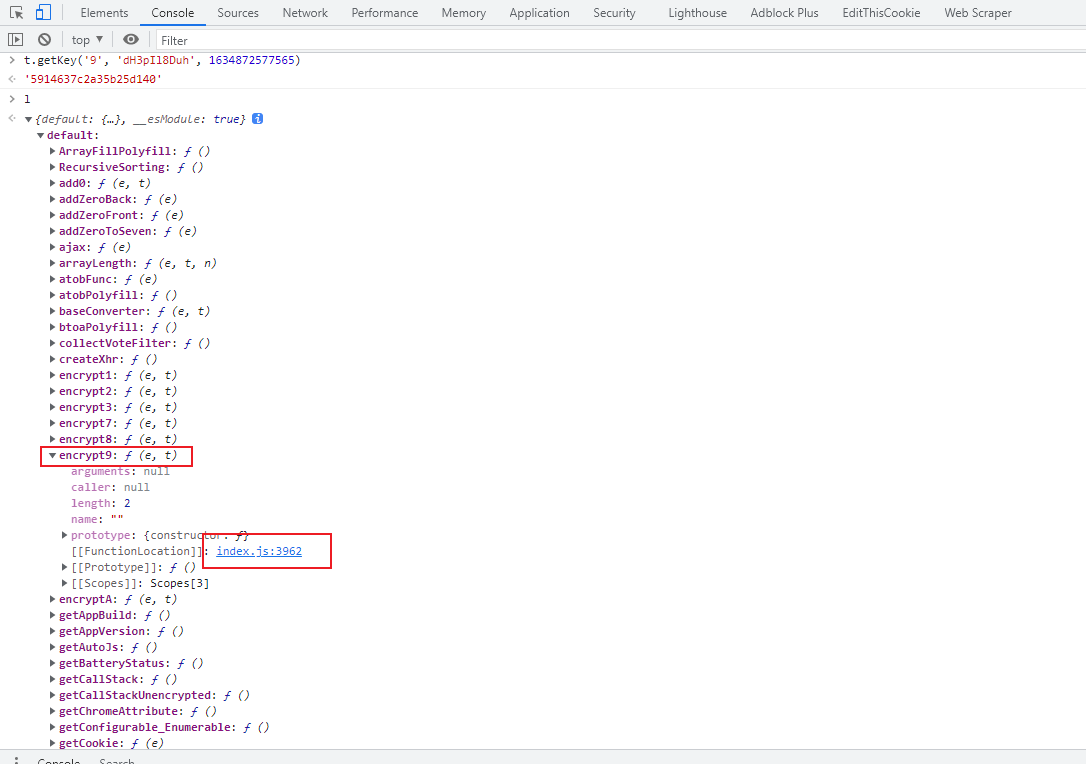Screen dimensions: 1086x764
Task: Create a live expression via eye icon
Action: point(131,40)
